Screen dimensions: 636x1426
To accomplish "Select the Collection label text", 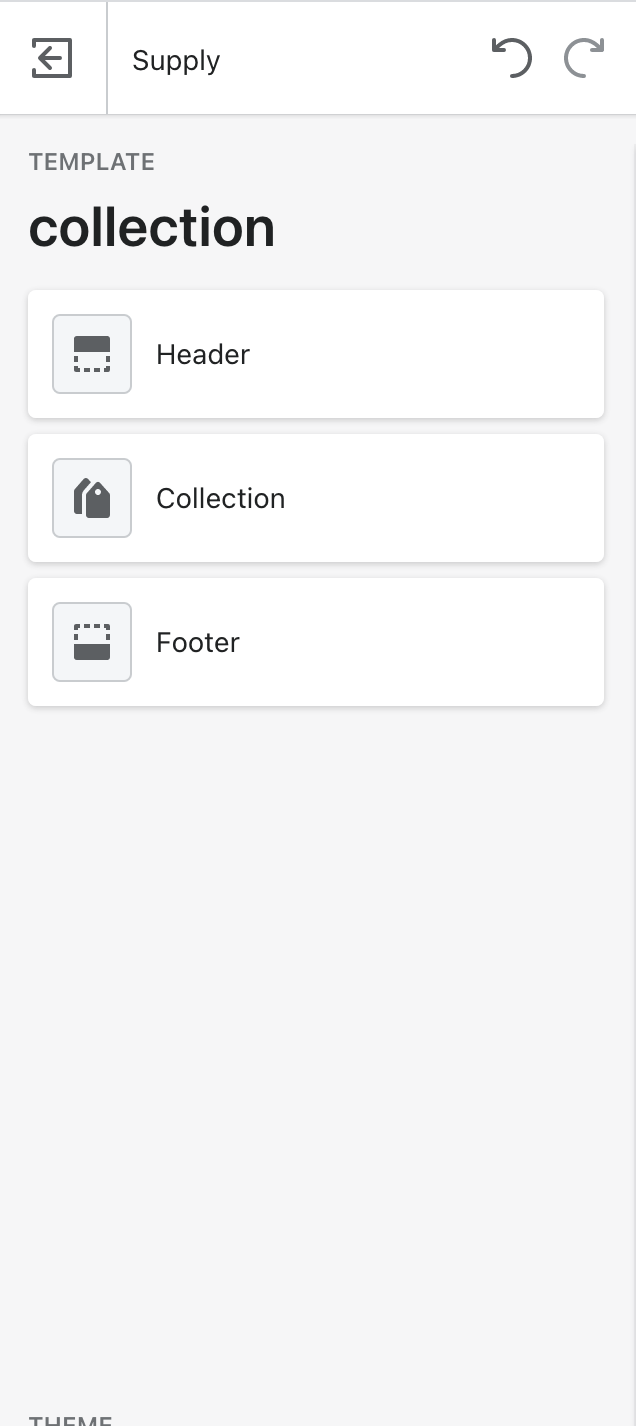I will point(221,499).
